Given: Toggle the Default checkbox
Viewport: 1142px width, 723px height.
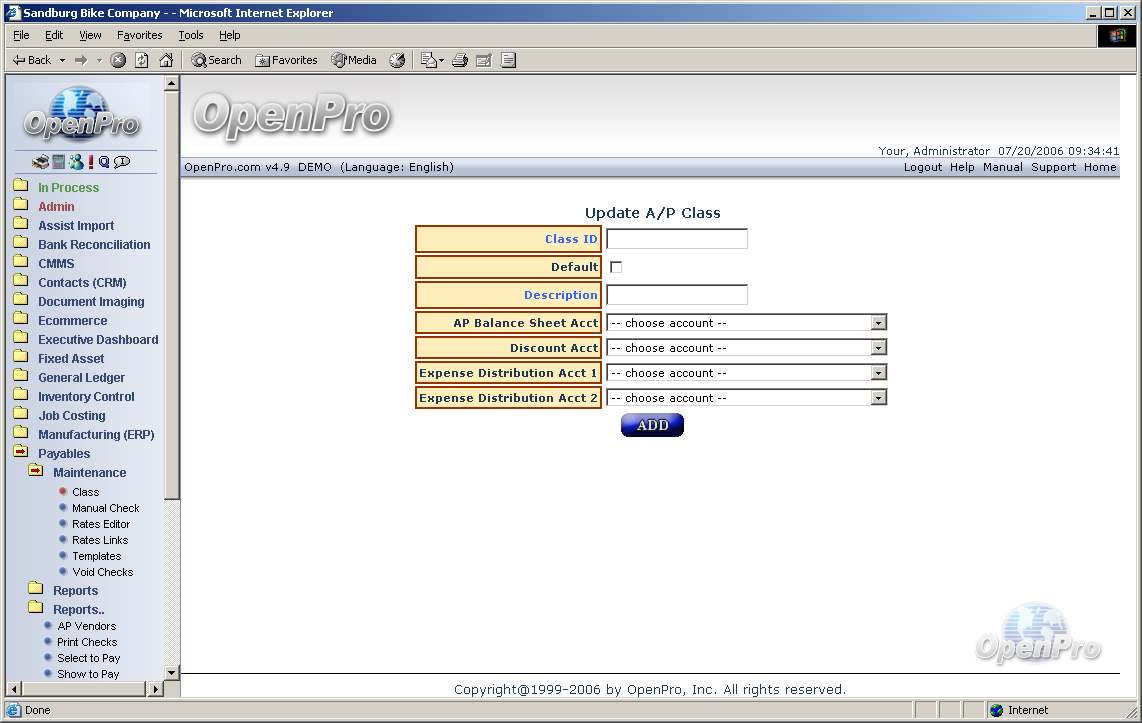Looking at the screenshot, I should tap(616, 267).
